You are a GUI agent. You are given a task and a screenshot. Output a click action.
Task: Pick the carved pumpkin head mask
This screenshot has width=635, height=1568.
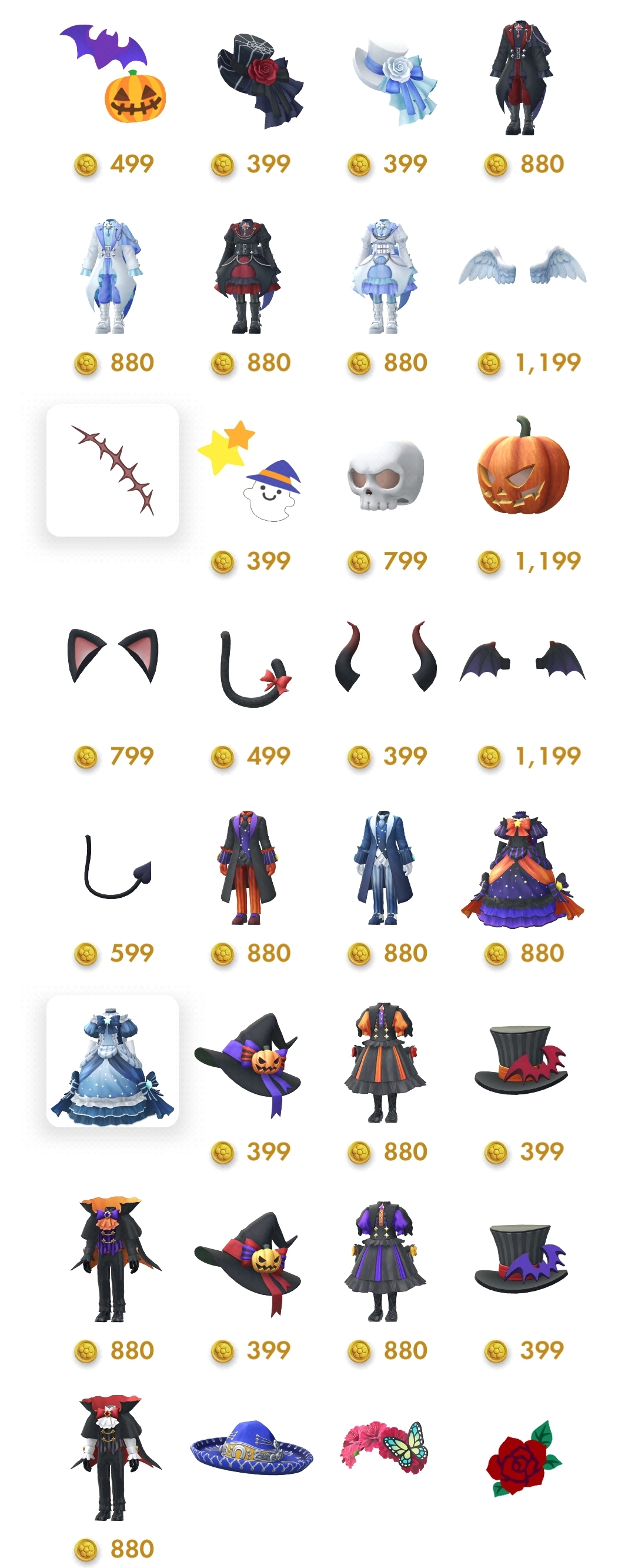coord(523,465)
